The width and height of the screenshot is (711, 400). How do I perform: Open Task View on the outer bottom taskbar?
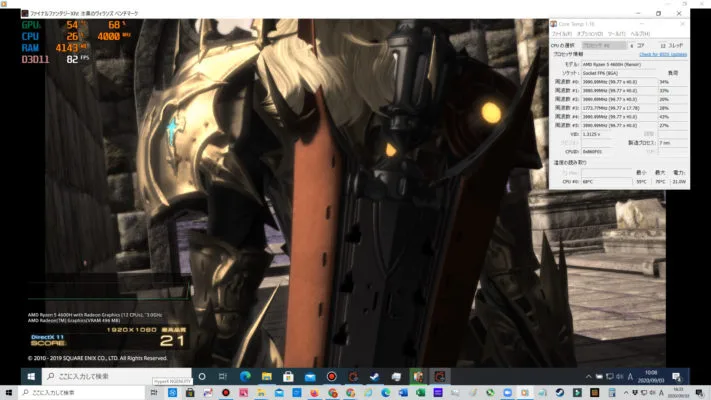click(x=154, y=393)
